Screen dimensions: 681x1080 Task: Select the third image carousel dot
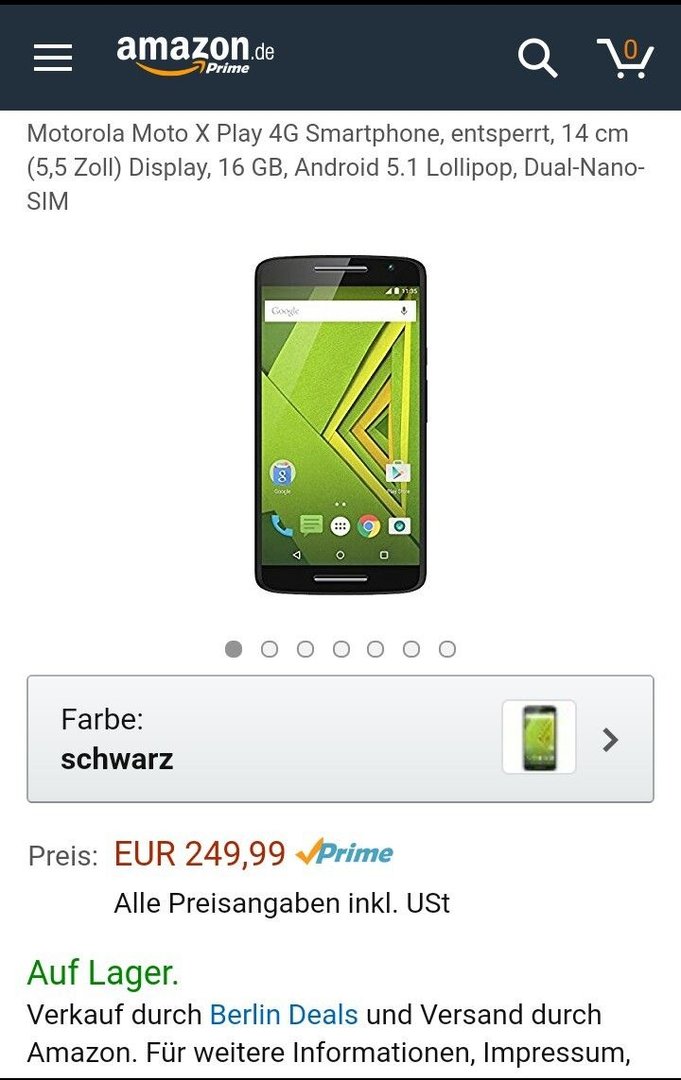tap(305, 649)
